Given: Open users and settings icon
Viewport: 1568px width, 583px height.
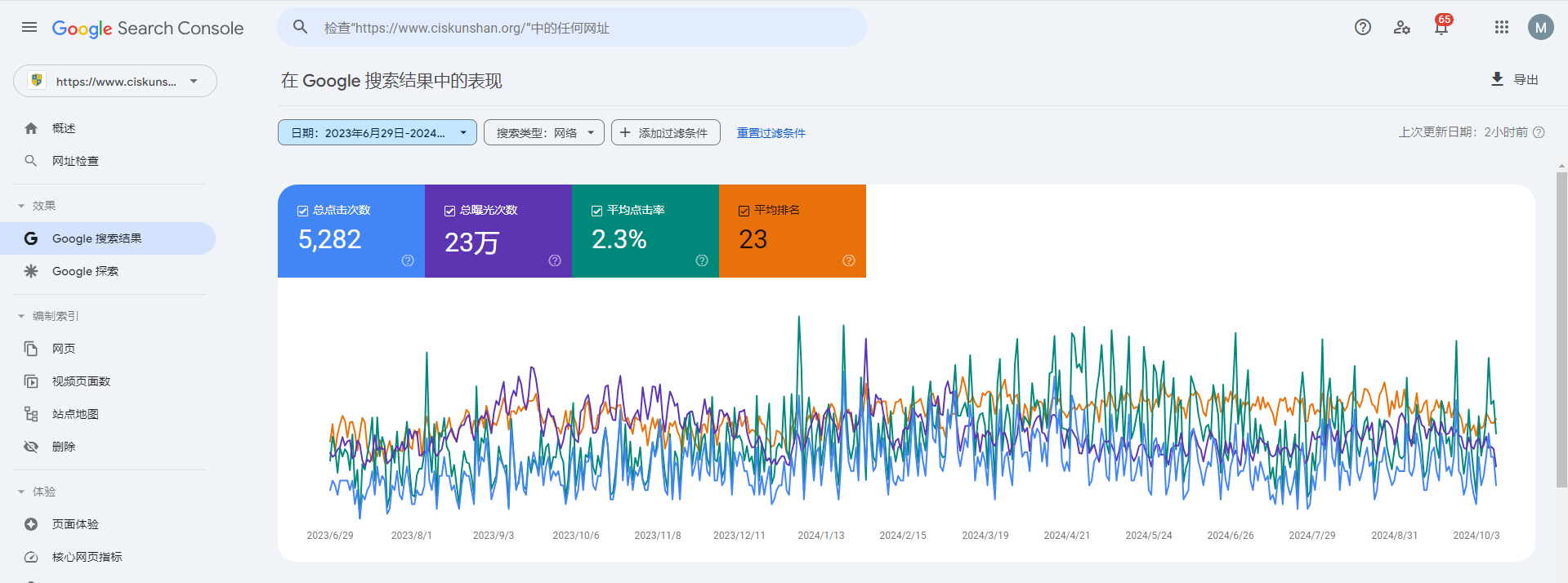Looking at the screenshot, I should pyautogui.click(x=1402, y=27).
